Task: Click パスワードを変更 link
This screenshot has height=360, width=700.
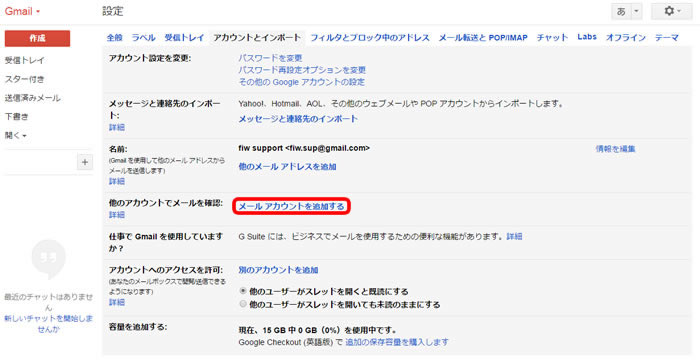Action: coord(270,58)
